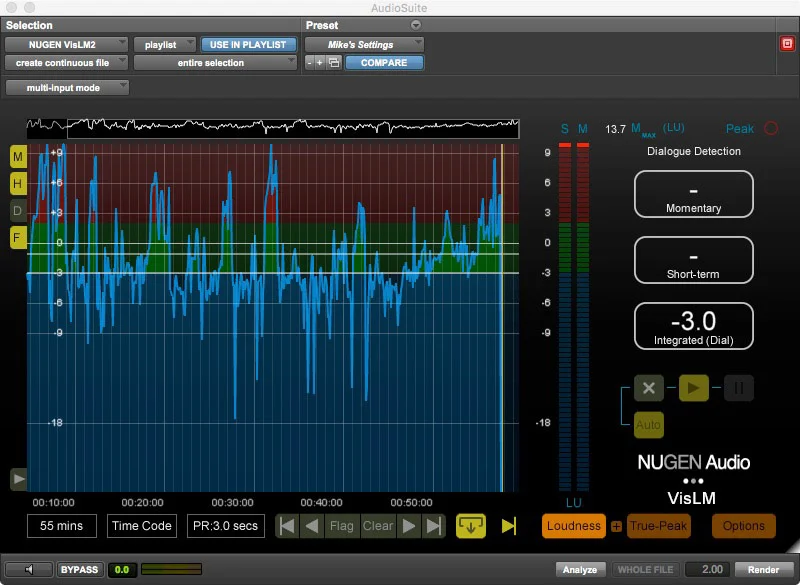Click the 00:30:00 timeline label
Image resolution: width=800 pixels, height=585 pixels.
pos(232,502)
